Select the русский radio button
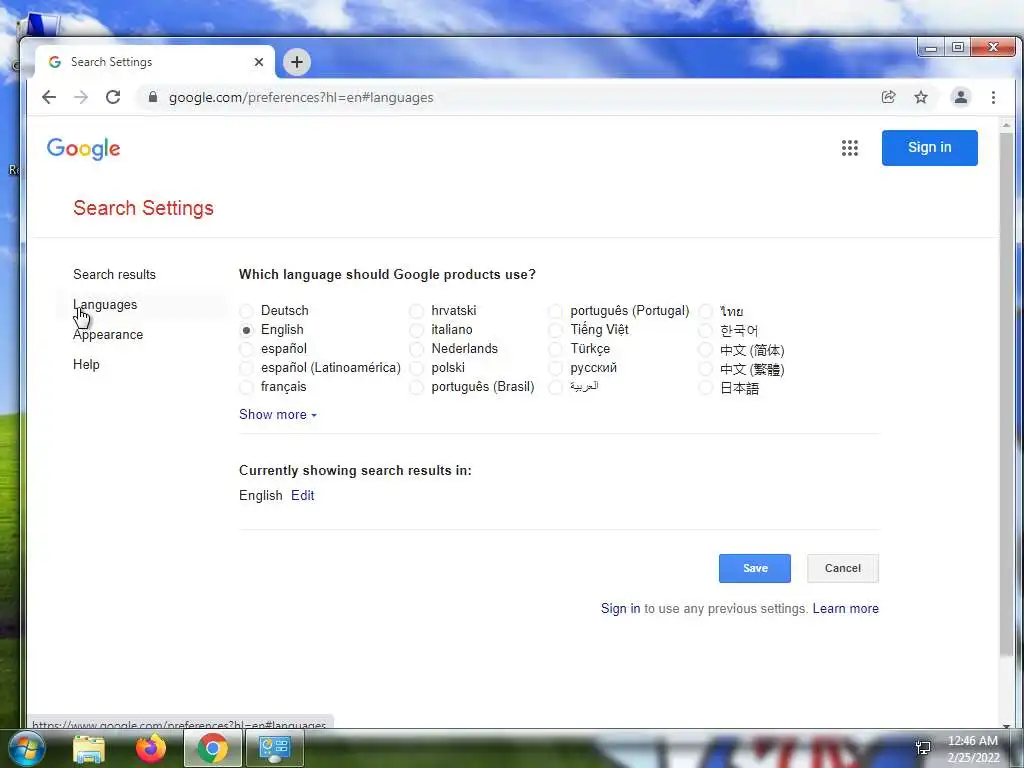This screenshot has height=768, width=1024. pos(556,368)
